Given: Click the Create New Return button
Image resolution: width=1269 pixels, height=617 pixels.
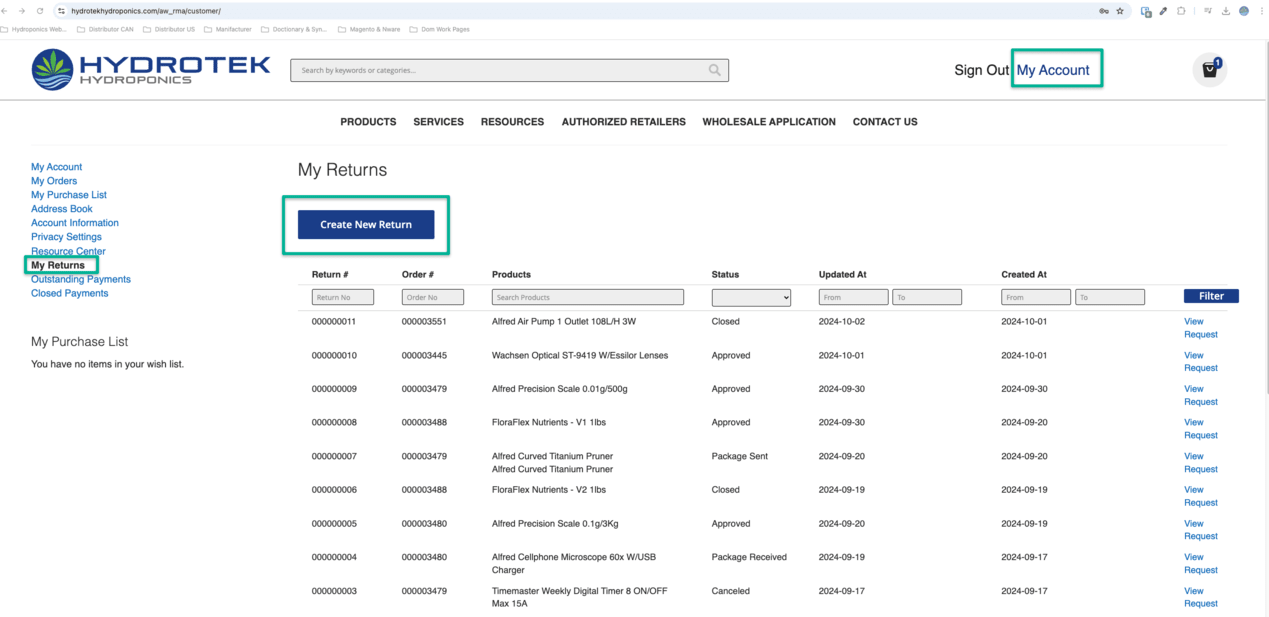Looking at the screenshot, I should [x=366, y=225].
